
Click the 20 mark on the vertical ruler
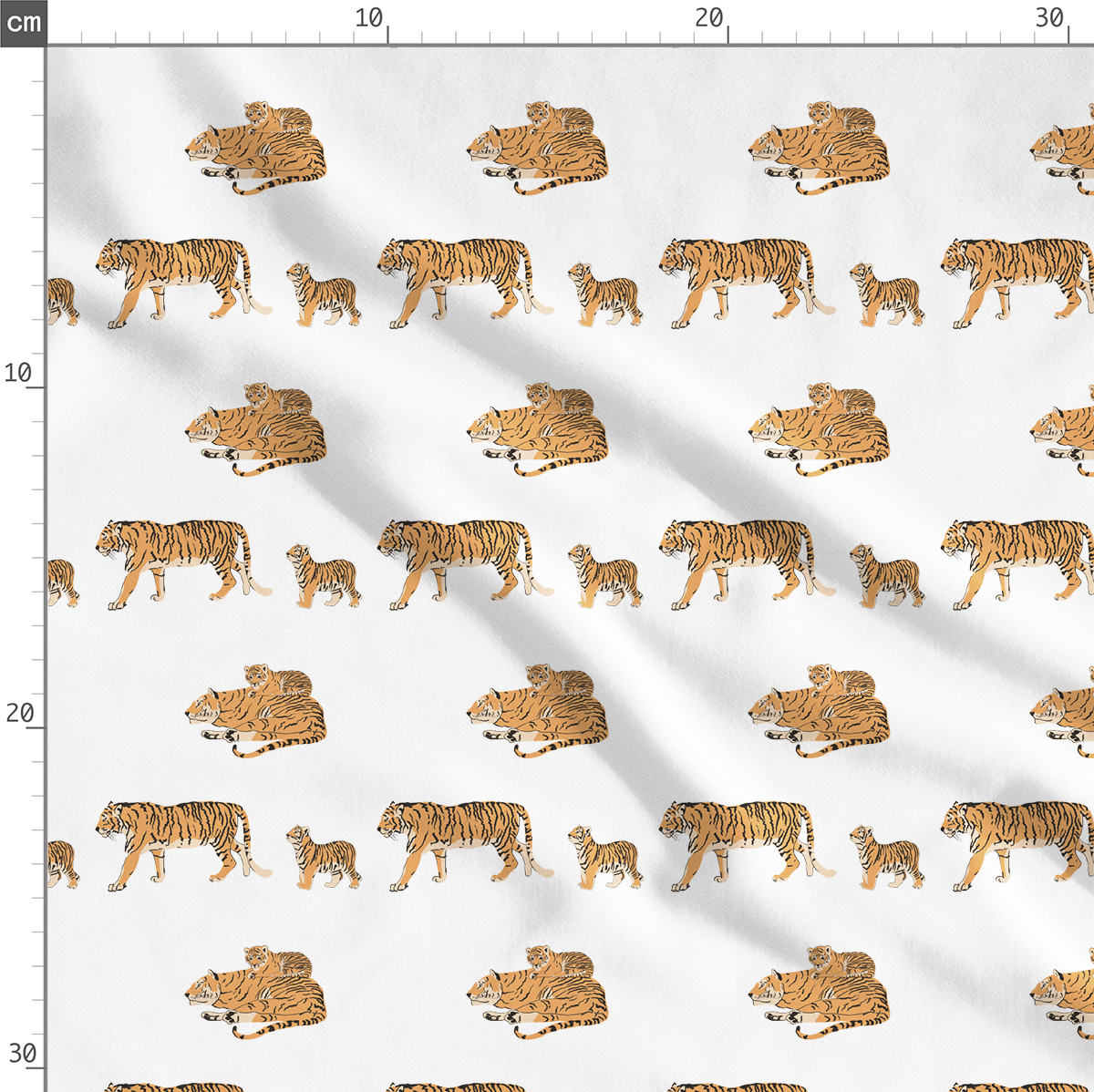(19, 713)
